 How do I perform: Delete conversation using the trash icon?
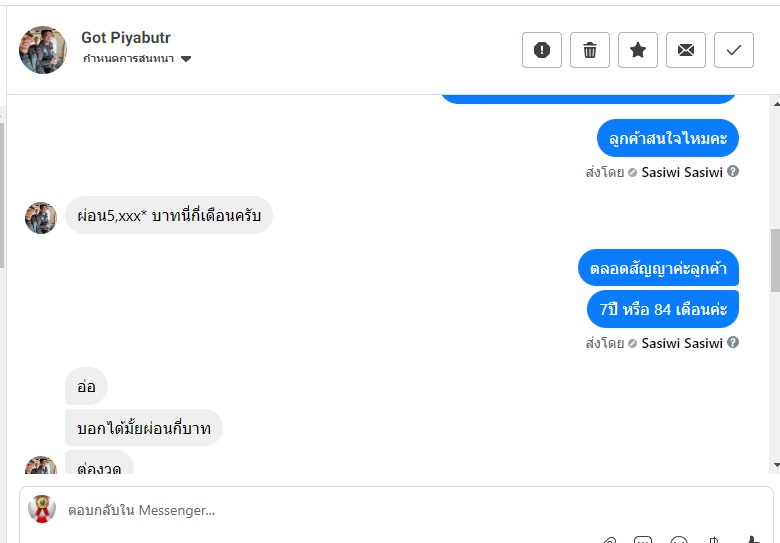pos(590,50)
